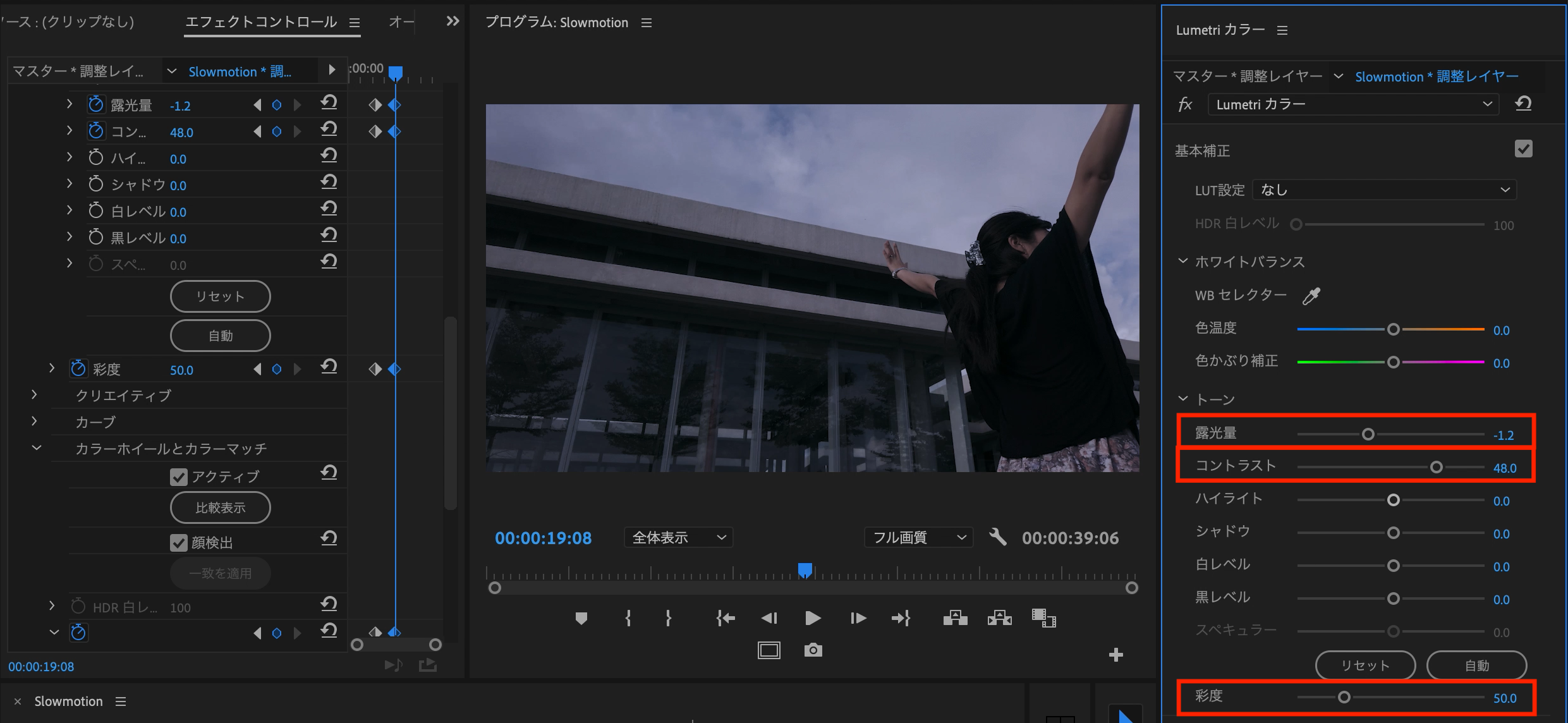This screenshot has width=1568, height=723.
Task: Click the Lift edit button
Action: (x=955, y=618)
